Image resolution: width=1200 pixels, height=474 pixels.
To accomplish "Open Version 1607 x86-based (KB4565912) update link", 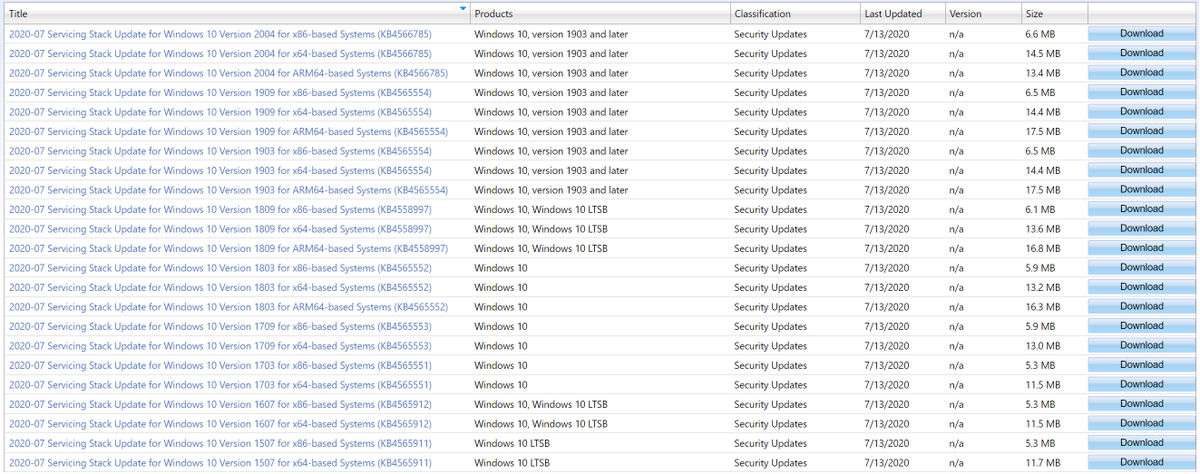I will (x=220, y=405).
